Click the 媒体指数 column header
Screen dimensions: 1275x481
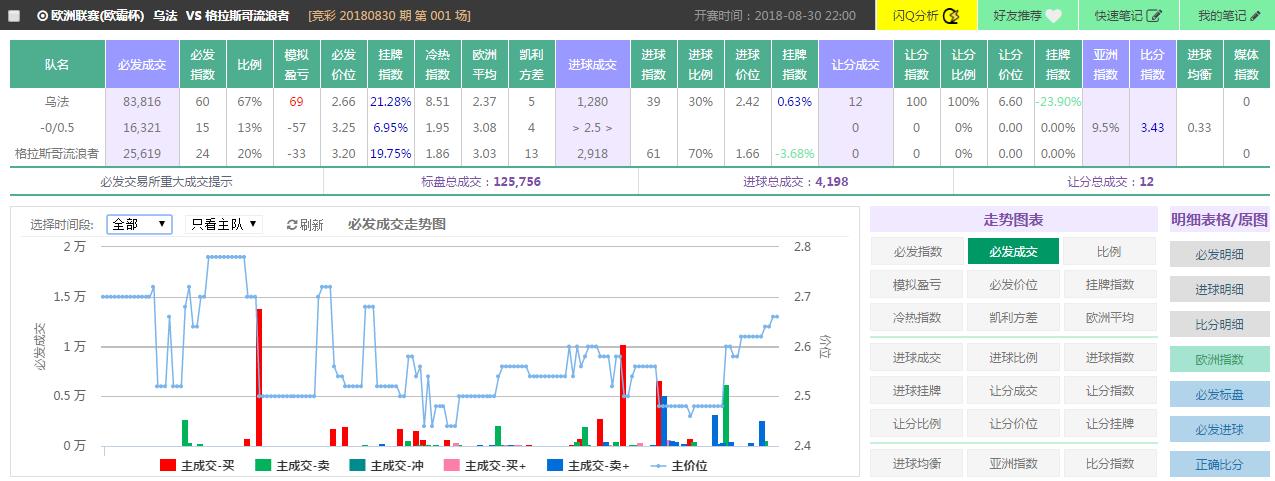[1246, 64]
